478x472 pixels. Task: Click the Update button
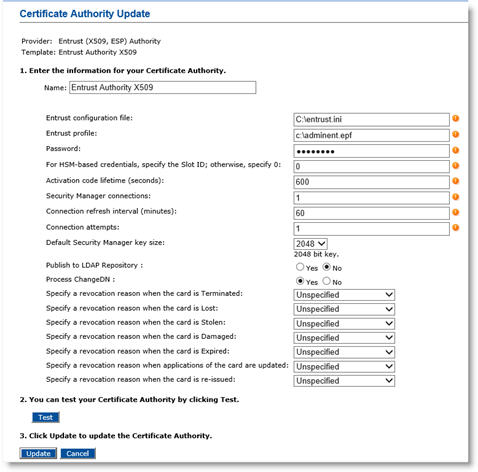pos(38,453)
